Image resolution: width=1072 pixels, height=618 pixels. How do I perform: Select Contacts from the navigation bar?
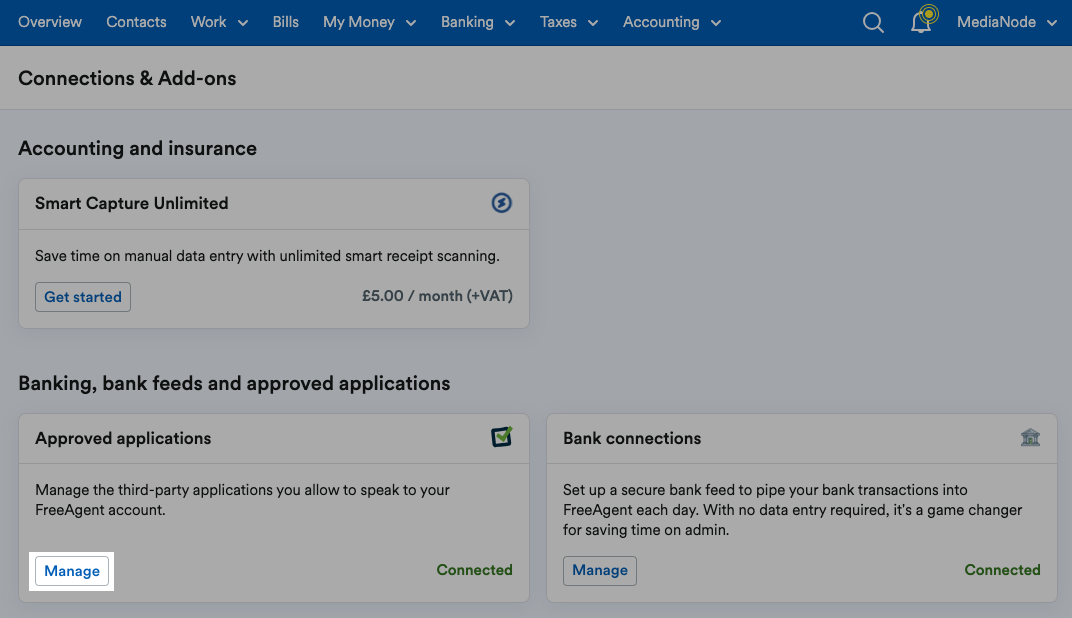(136, 22)
